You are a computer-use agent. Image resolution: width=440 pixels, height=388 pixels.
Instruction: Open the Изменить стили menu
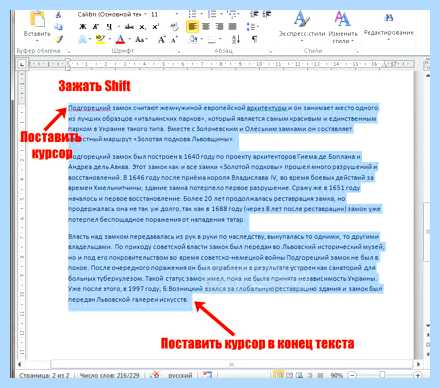coord(343,27)
